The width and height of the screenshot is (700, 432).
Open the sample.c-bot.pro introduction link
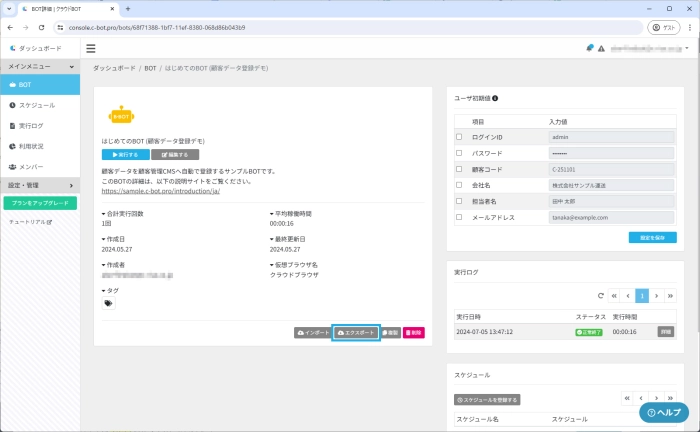pyautogui.click(x=163, y=190)
